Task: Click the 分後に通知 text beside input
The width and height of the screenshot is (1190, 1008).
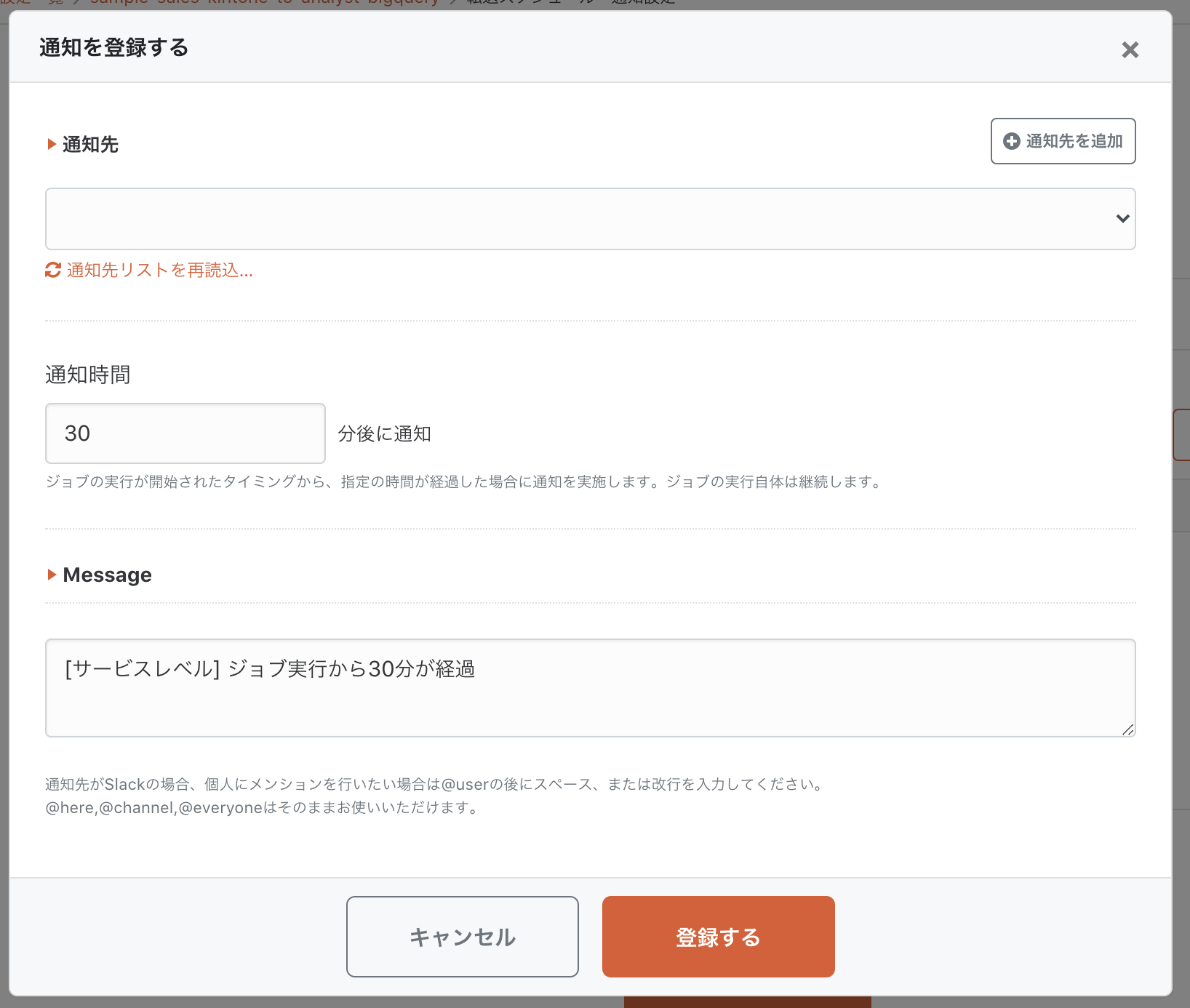Action: (x=384, y=433)
